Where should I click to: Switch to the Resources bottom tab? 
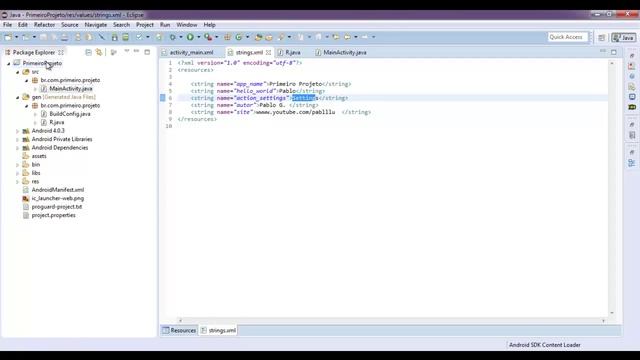[179, 330]
